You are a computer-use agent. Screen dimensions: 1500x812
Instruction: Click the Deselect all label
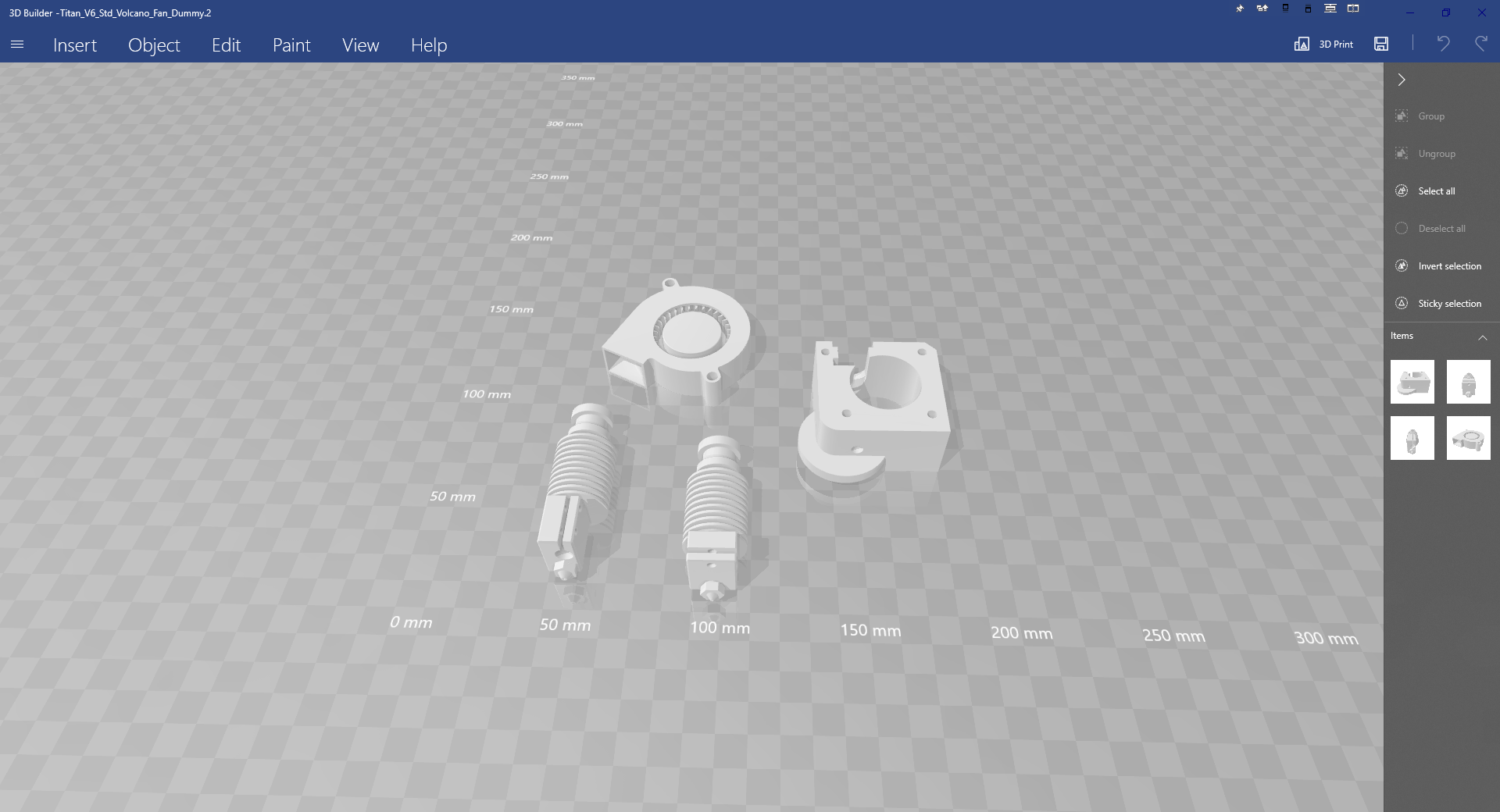point(1441,229)
